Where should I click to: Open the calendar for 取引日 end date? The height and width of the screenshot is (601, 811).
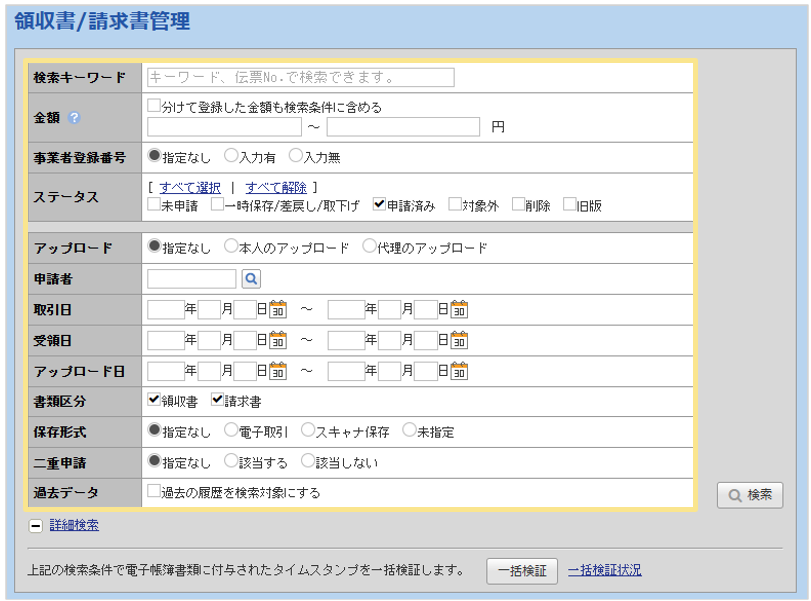click(459, 310)
